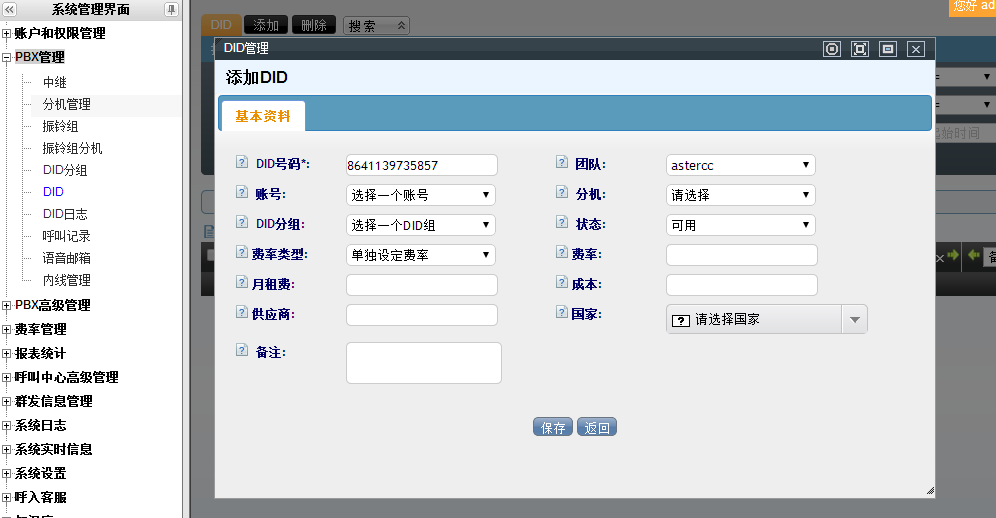Collapse the PBX管理 tree node
Image resolution: width=996 pixels, height=518 pixels.
click(7, 58)
